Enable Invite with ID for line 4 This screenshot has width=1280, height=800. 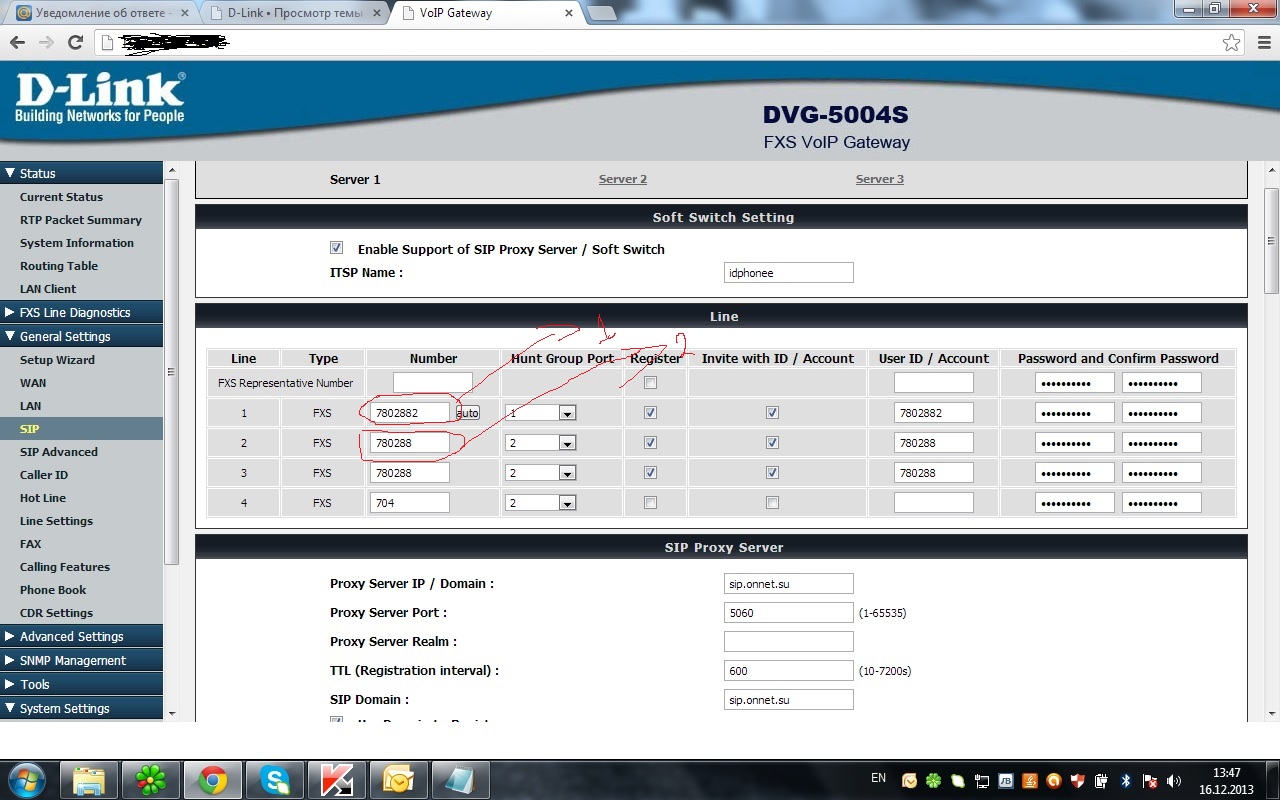click(x=772, y=502)
